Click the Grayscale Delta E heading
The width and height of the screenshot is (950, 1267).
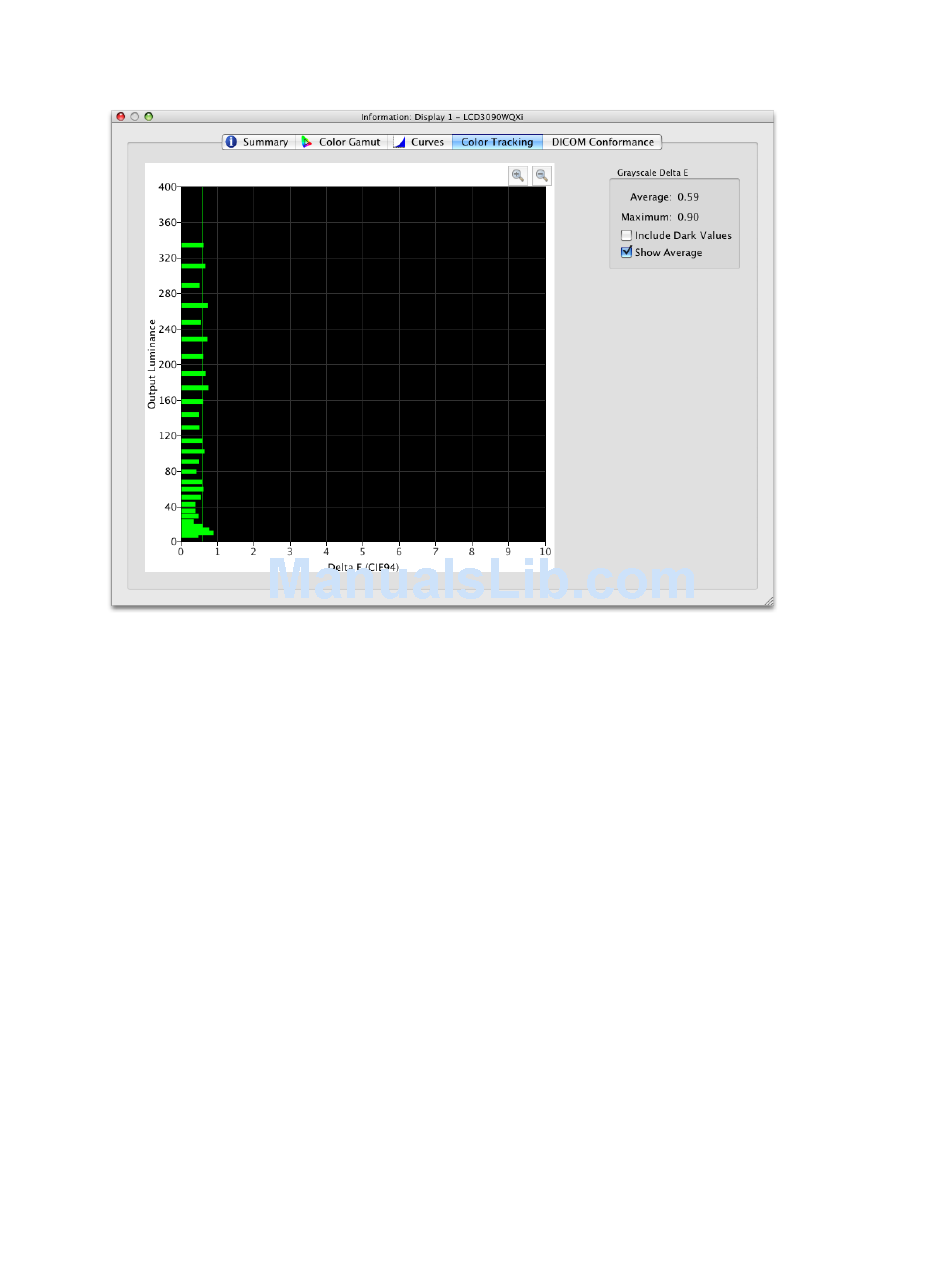coord(652,173)
